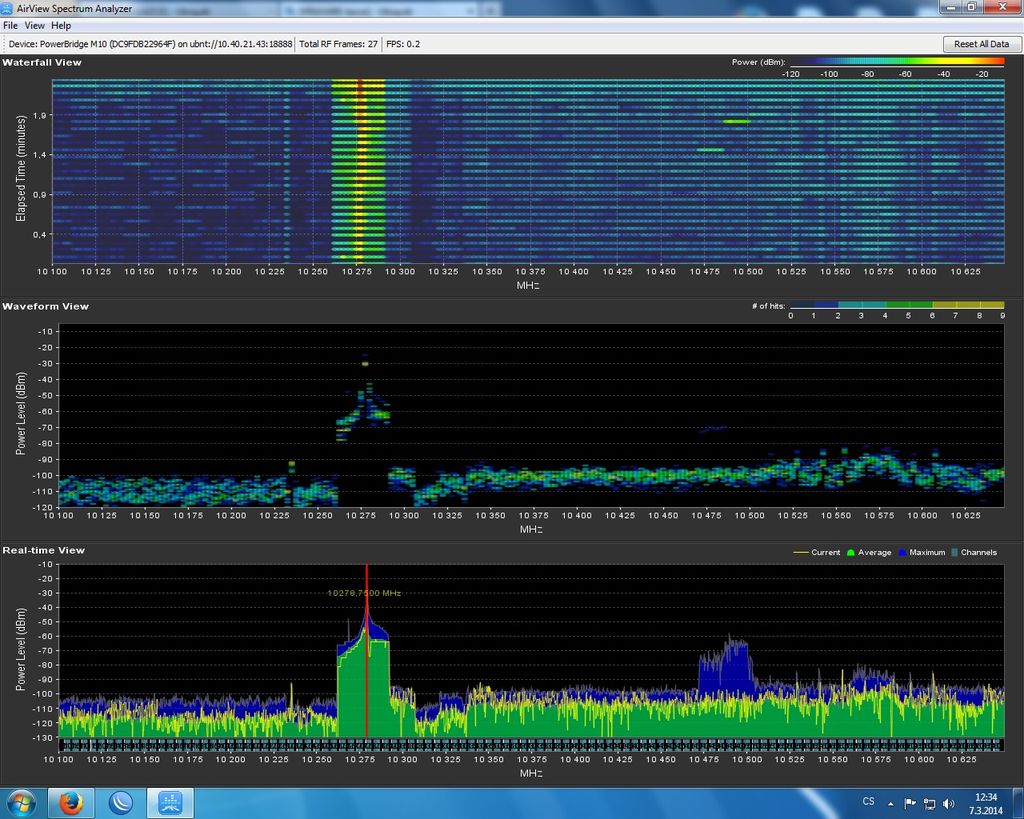The image size is (1024, 819).
Task: Click the Real-time View heading
Action: 43,551
